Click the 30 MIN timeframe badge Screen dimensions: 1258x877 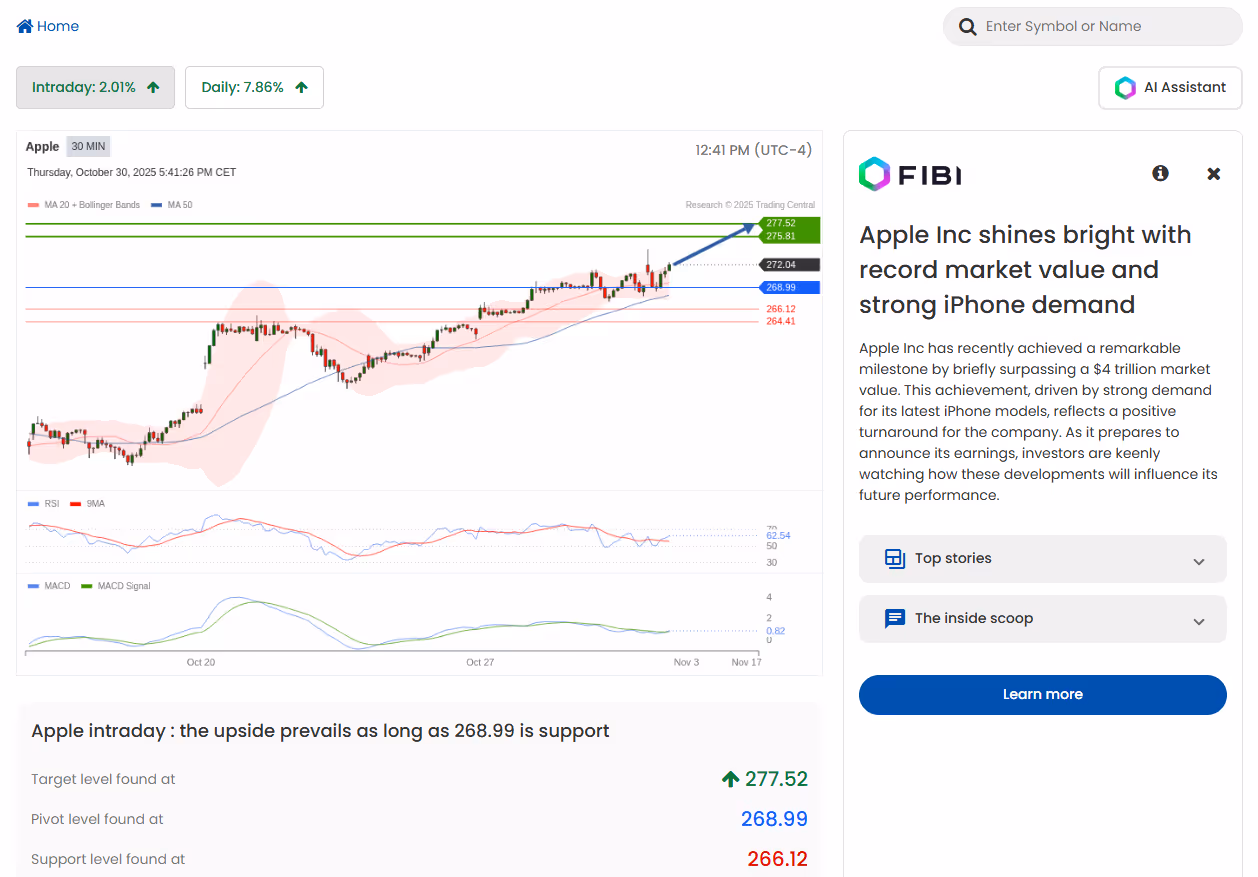88,147
